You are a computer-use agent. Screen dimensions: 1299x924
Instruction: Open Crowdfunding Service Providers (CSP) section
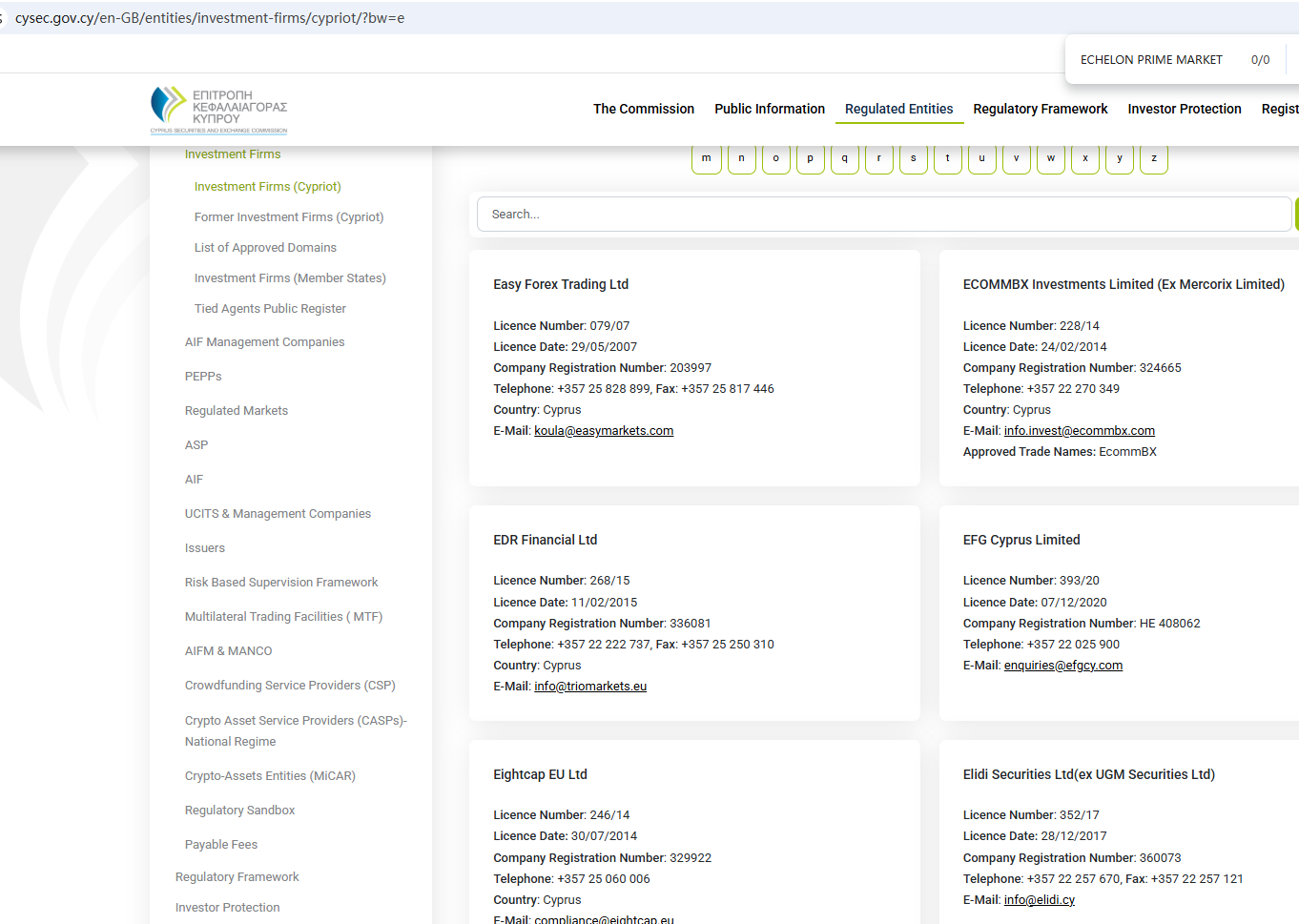point(290,686)
